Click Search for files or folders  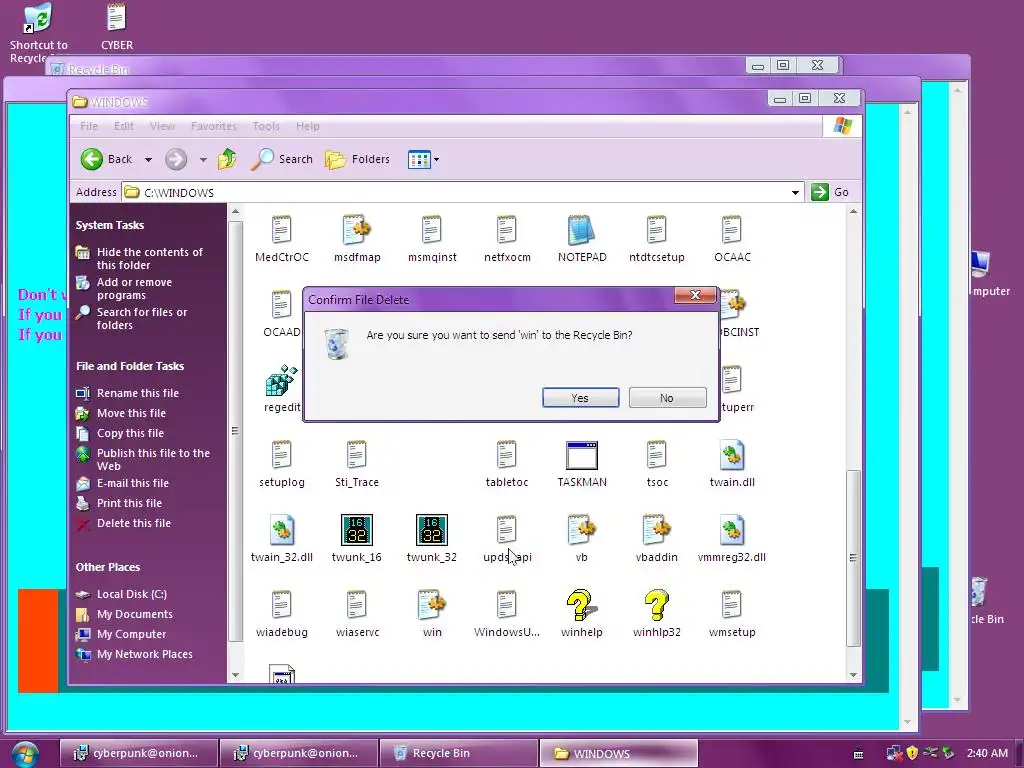pos(142,319)
